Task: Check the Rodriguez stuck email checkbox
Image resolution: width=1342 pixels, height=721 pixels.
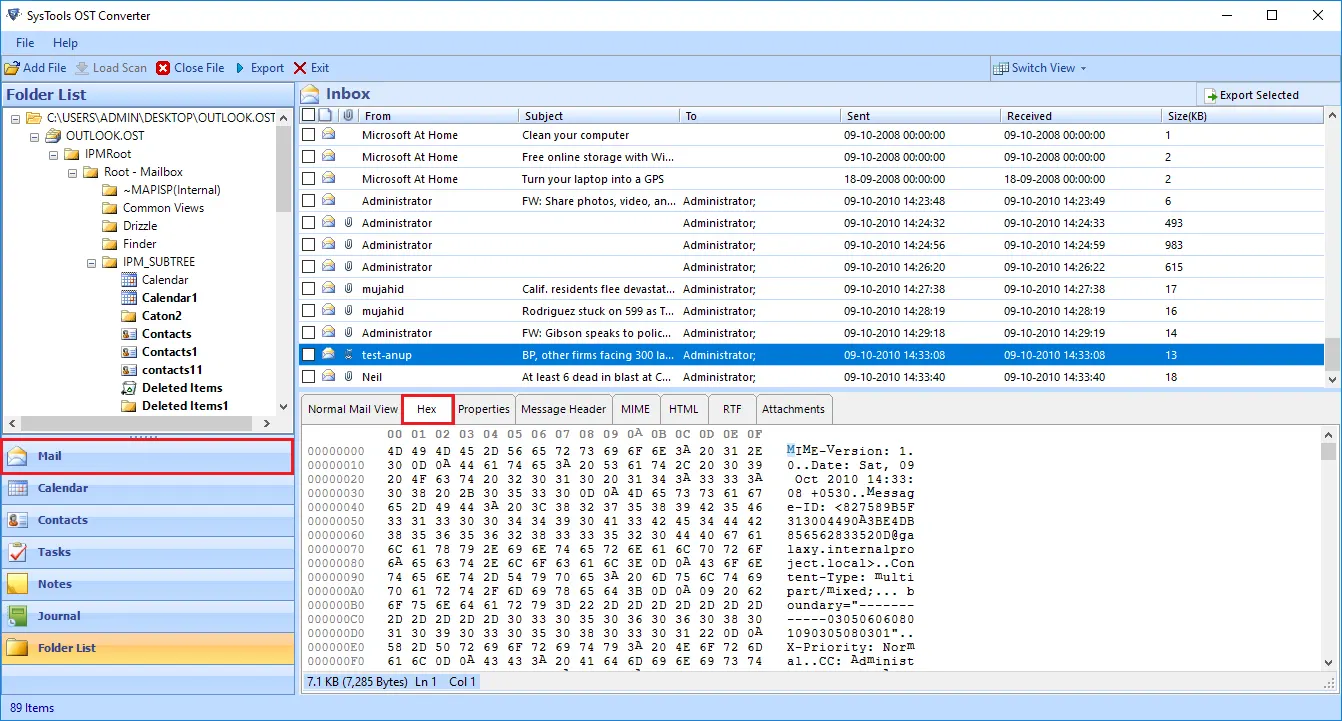Action: (309, 311)
